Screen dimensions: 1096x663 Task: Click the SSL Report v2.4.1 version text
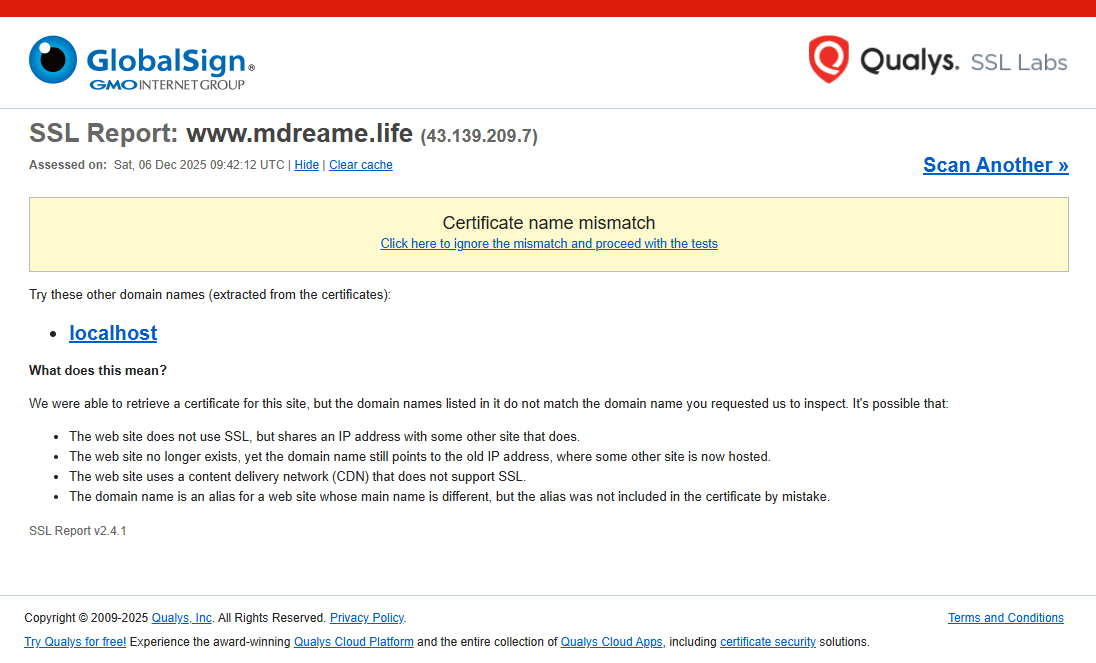(x=78, y=531)
